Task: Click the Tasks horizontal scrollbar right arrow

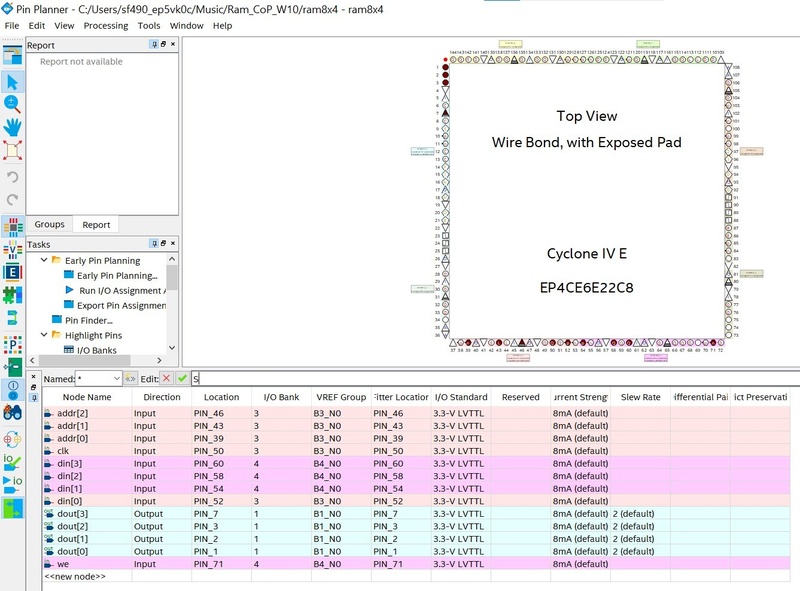Action: tap(159, 360)
